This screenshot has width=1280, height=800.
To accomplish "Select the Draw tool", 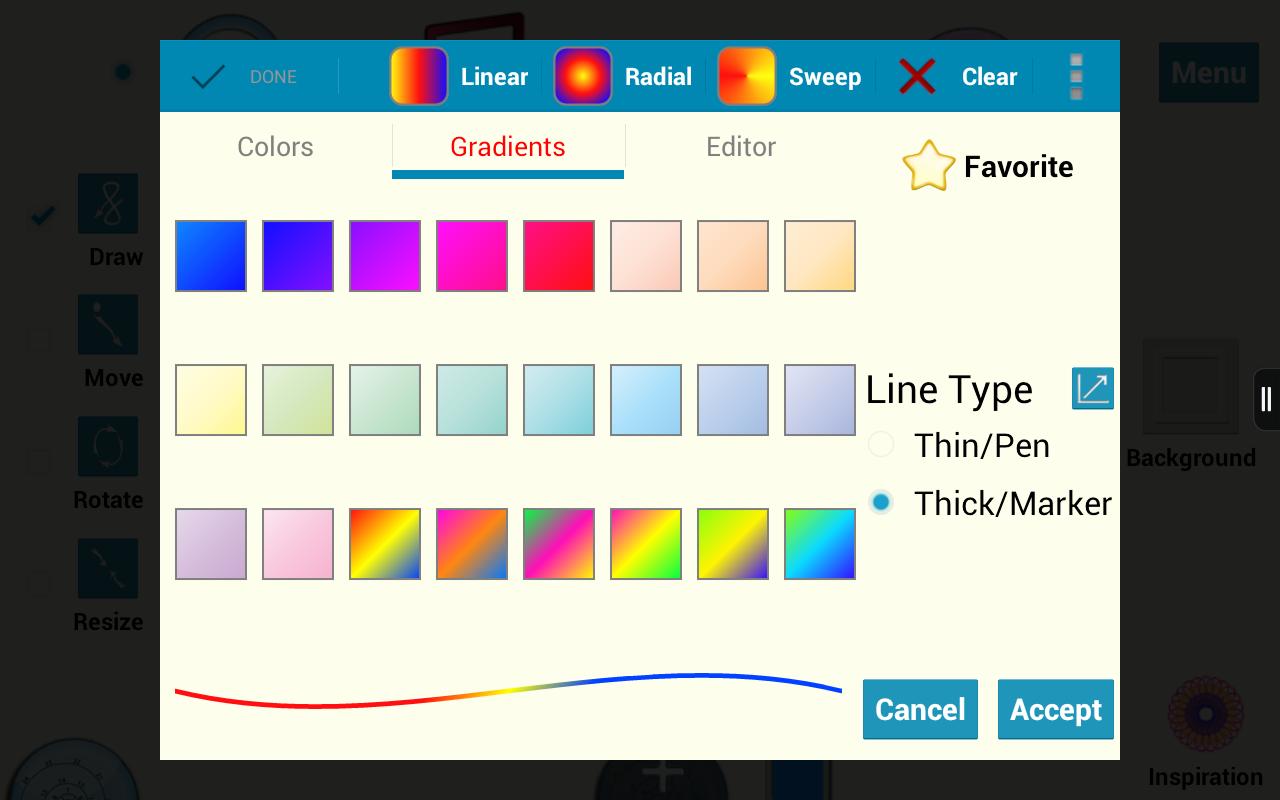I will pyautogui.click(x=107, y=204).
